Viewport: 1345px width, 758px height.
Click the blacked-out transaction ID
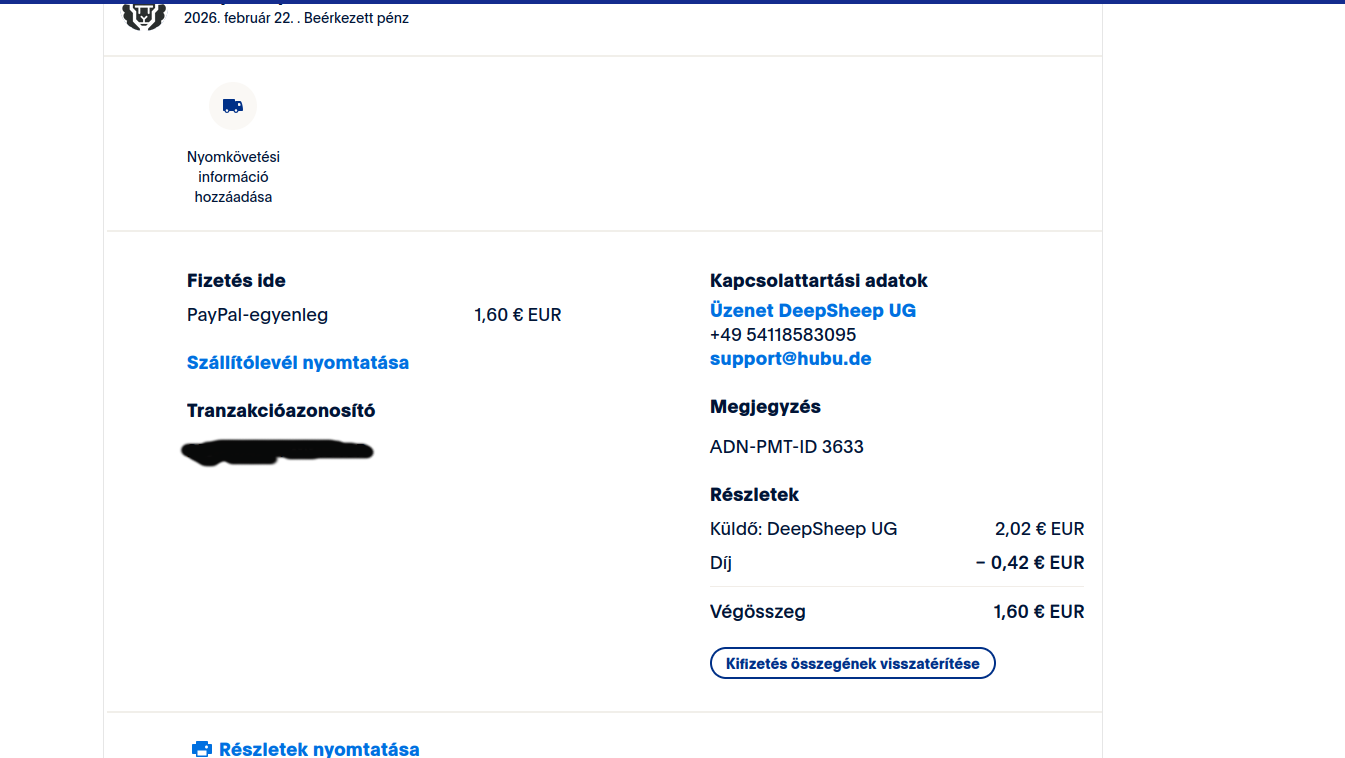coord(278,452)
